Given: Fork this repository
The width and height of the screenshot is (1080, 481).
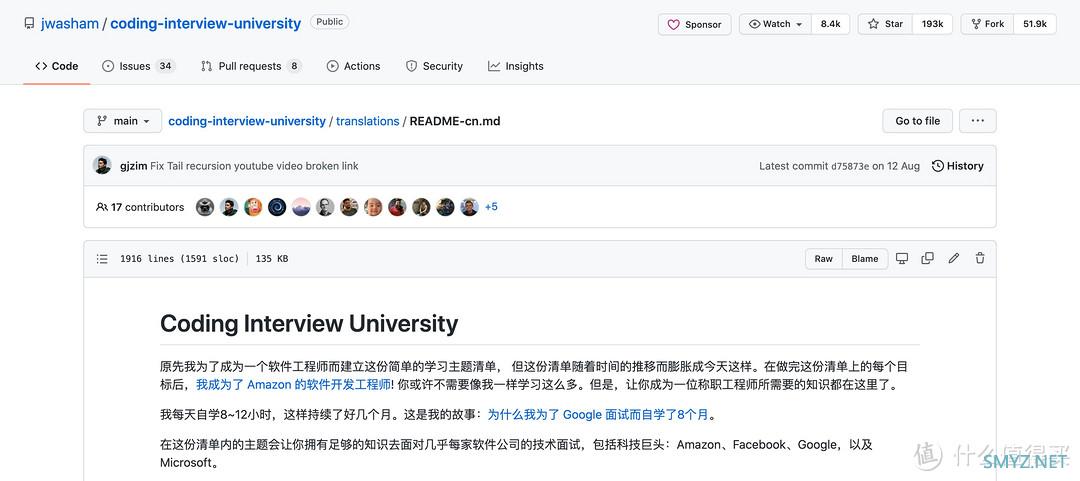Looking at the screenshot, I should click(988, 24).
